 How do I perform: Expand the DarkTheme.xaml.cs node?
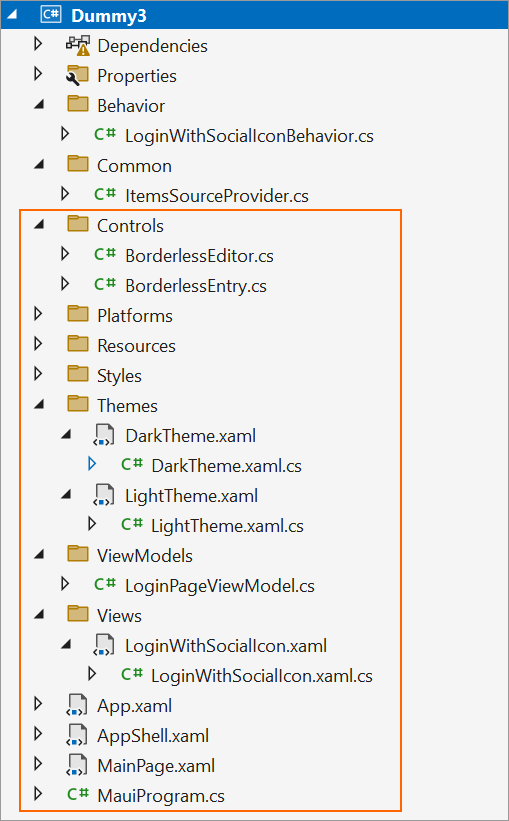(x=92, y=464)
